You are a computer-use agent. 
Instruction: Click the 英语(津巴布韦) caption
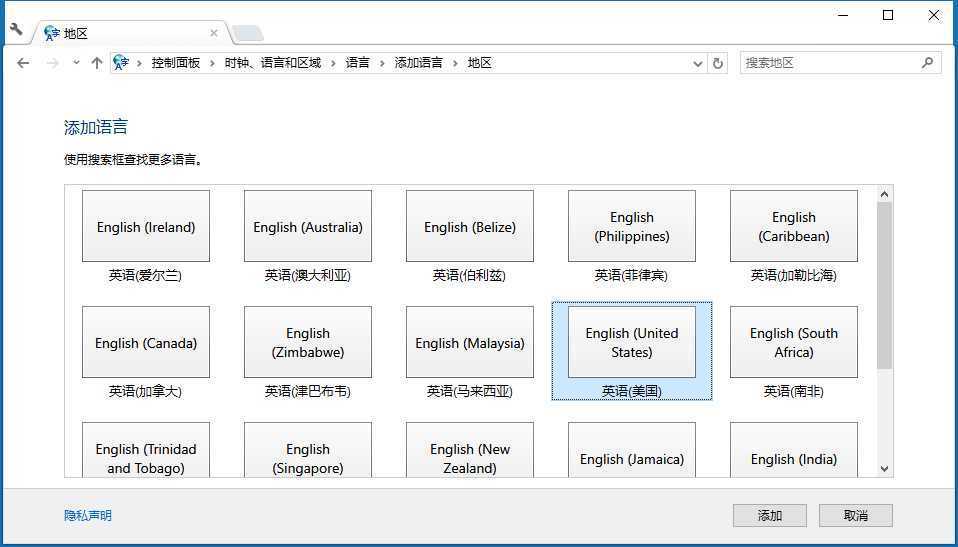click(308, 391)
